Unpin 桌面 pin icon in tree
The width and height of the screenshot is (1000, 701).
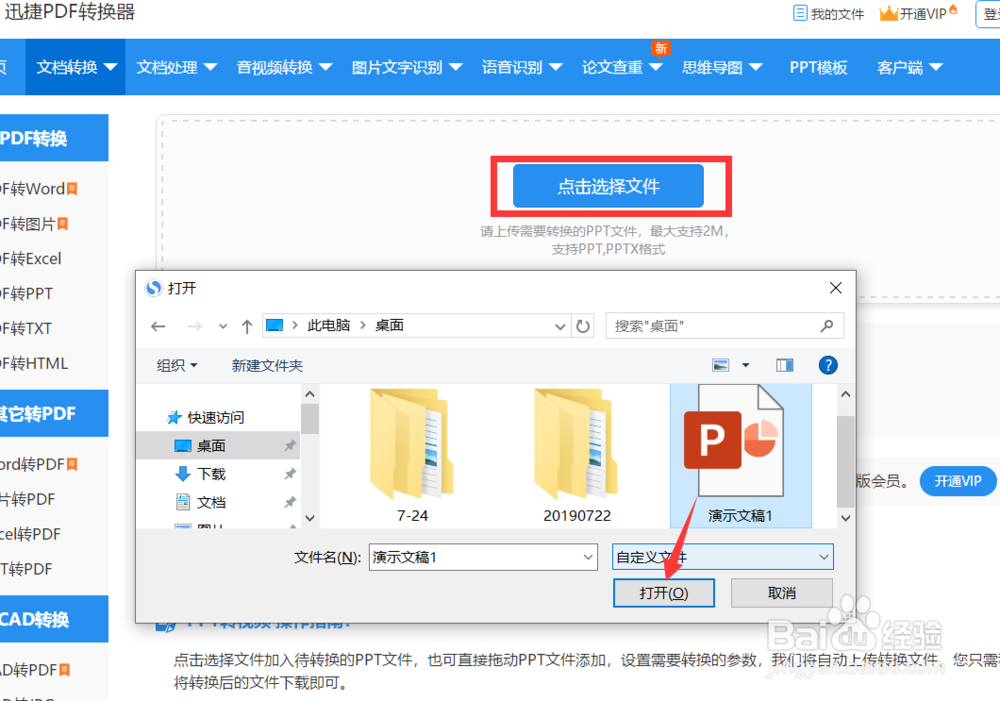coord(290,446)
